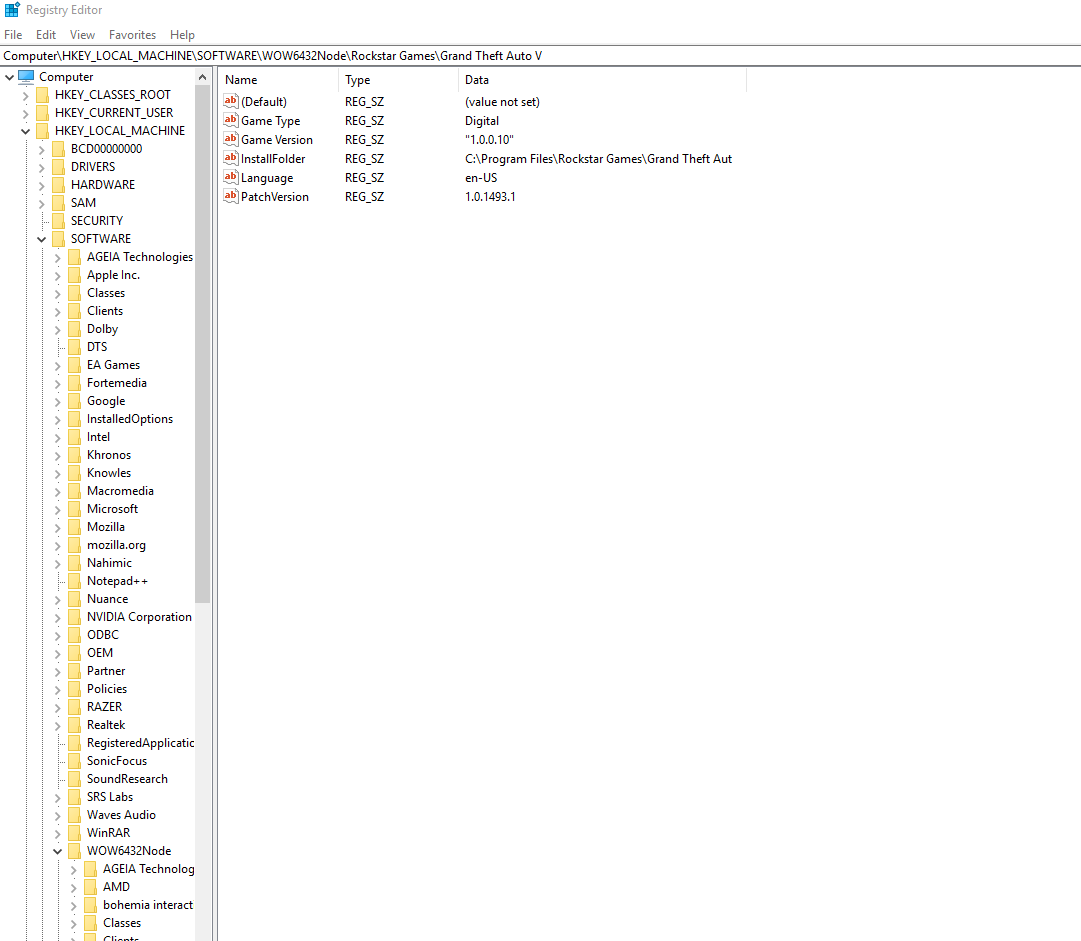The height and width of the screenshot is (941, 1081).
Task: Click the registry path address bar
Action: [540, 56]
